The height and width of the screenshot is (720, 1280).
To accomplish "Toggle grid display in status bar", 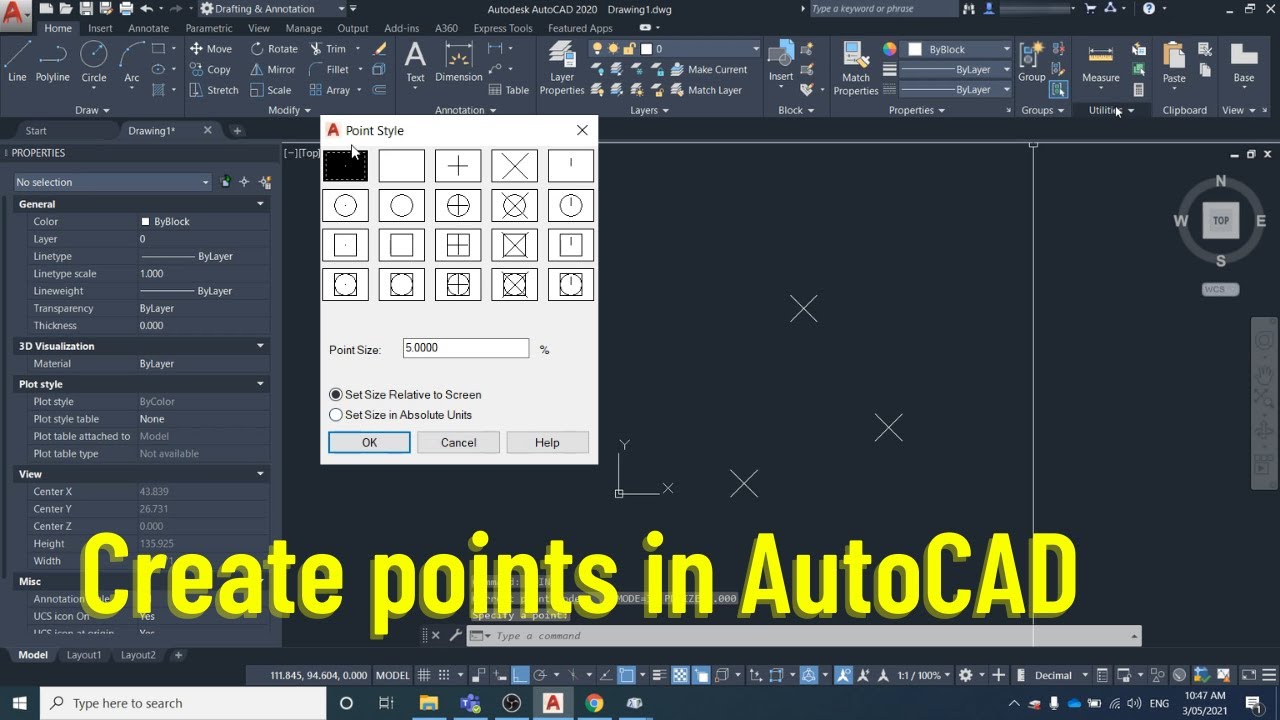I will point(424,675).
